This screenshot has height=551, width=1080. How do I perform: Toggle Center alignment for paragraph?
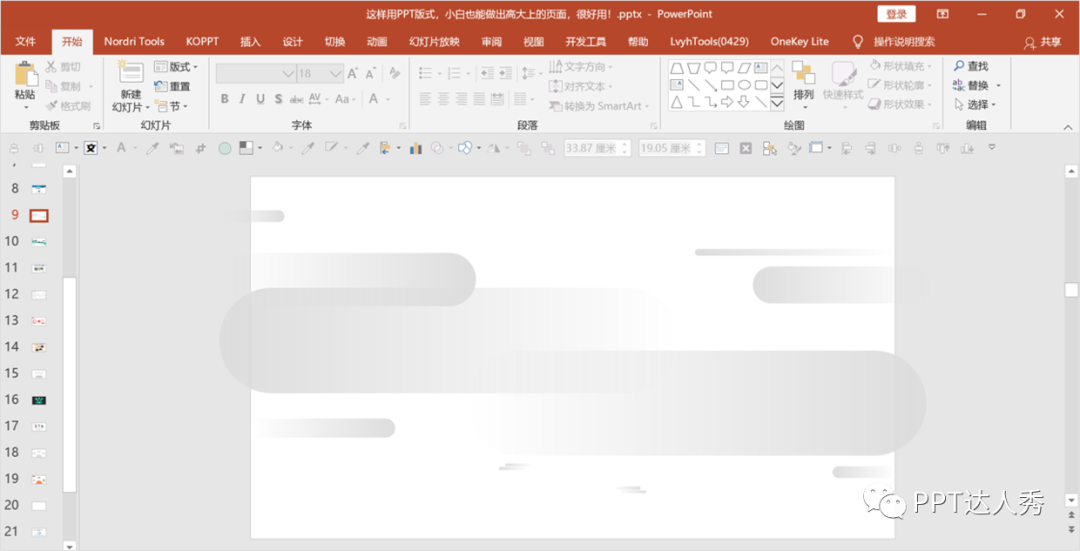point(443,99)
